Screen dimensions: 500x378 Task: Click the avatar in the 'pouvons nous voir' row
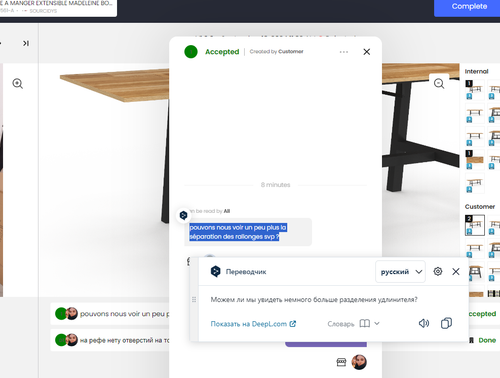click(x=71, y=313)
